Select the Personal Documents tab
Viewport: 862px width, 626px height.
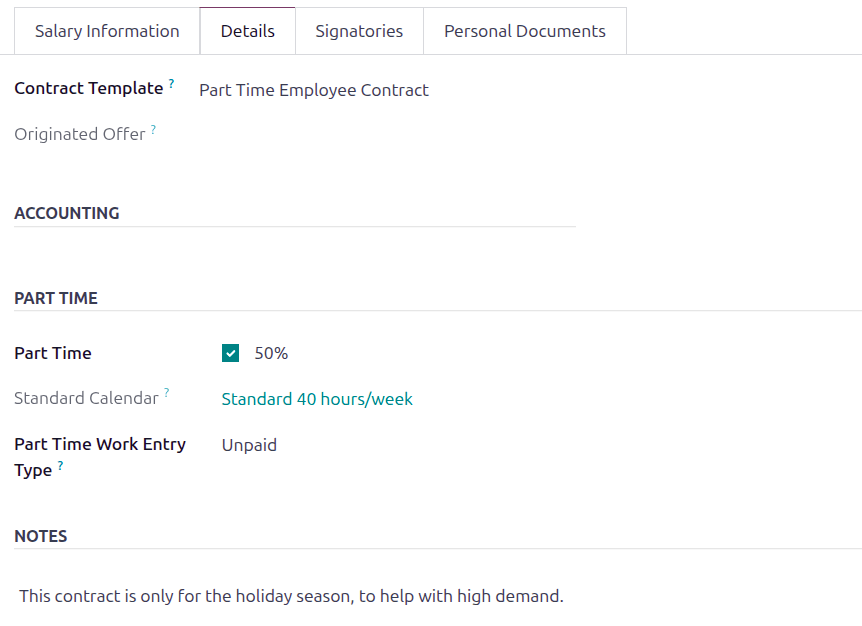click(x=525, y=31)
